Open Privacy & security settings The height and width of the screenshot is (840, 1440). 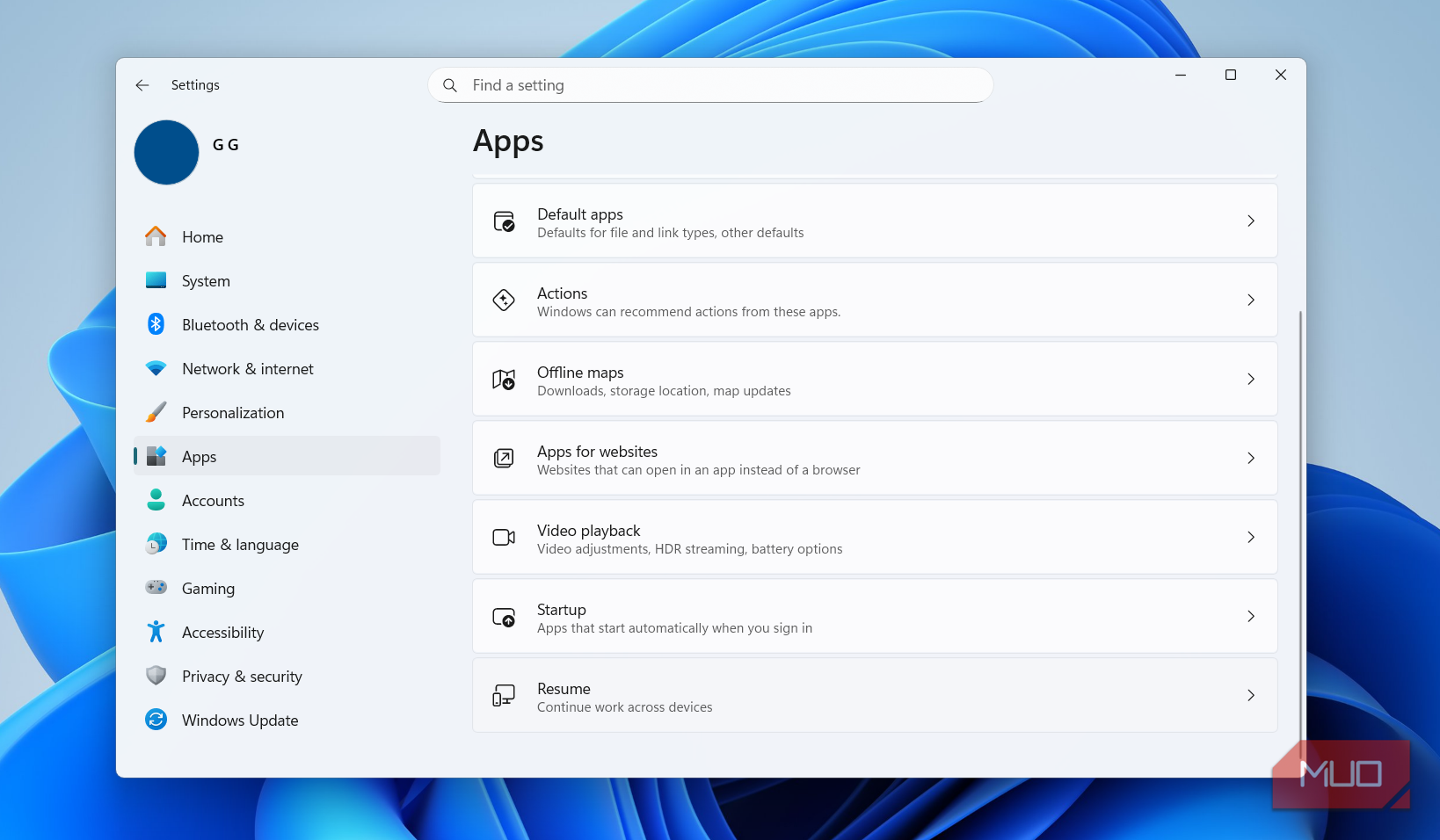[x=287, y=676]
